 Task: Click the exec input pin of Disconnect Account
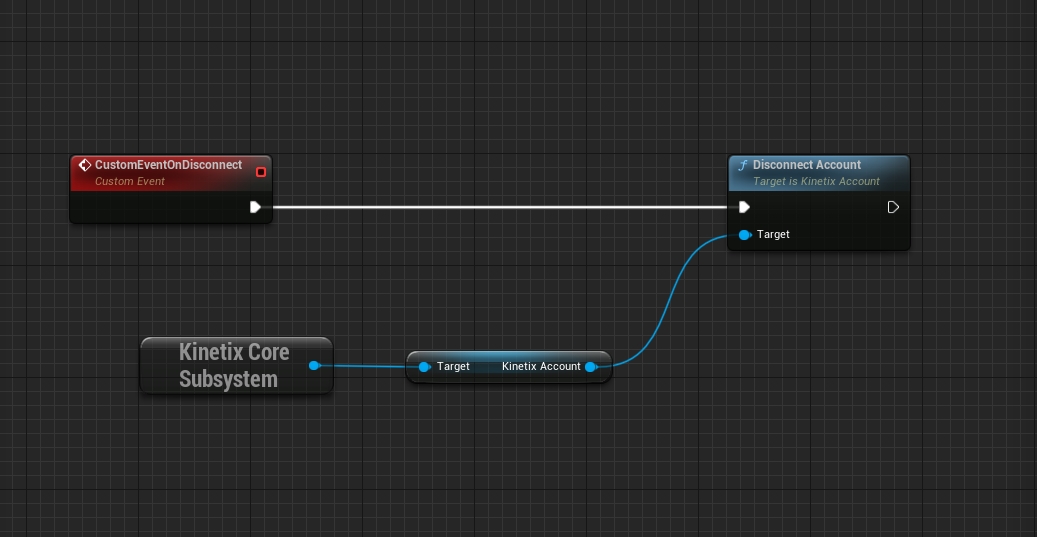744,207
